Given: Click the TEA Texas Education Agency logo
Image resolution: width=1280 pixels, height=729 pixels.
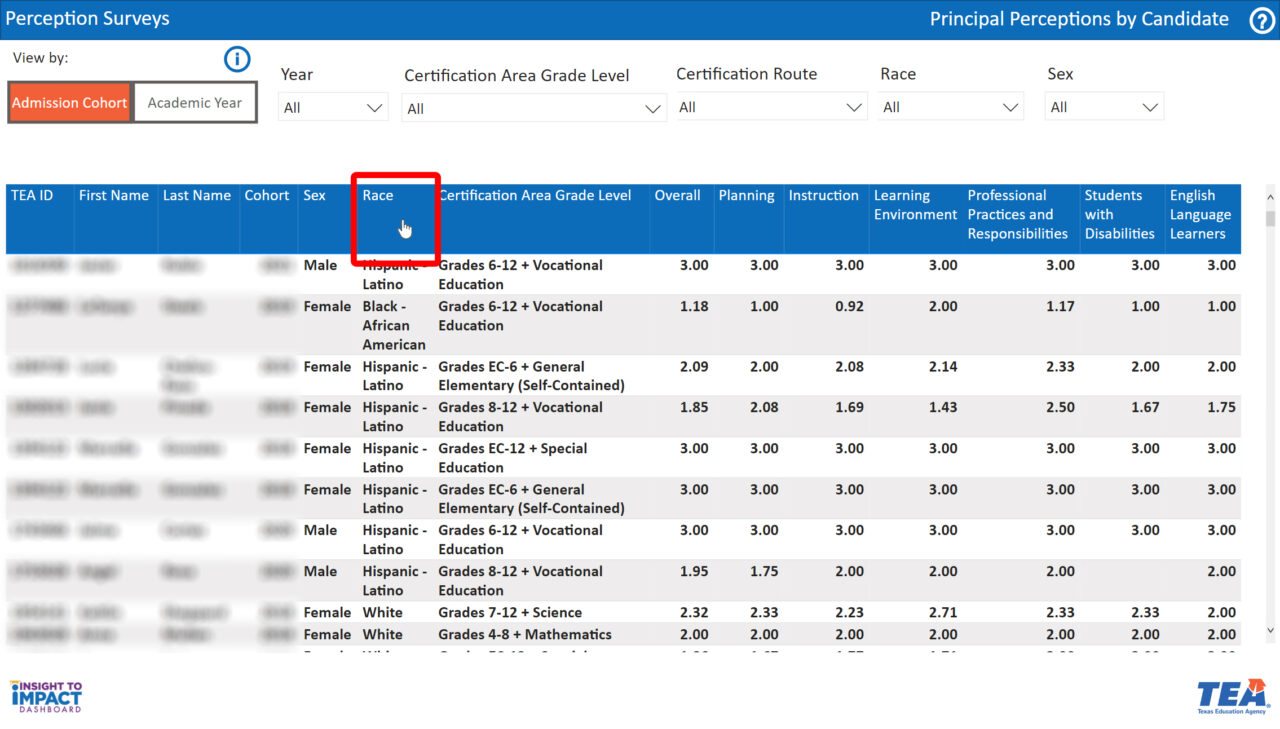Looking at the screenshot, I should [1233, 697].
